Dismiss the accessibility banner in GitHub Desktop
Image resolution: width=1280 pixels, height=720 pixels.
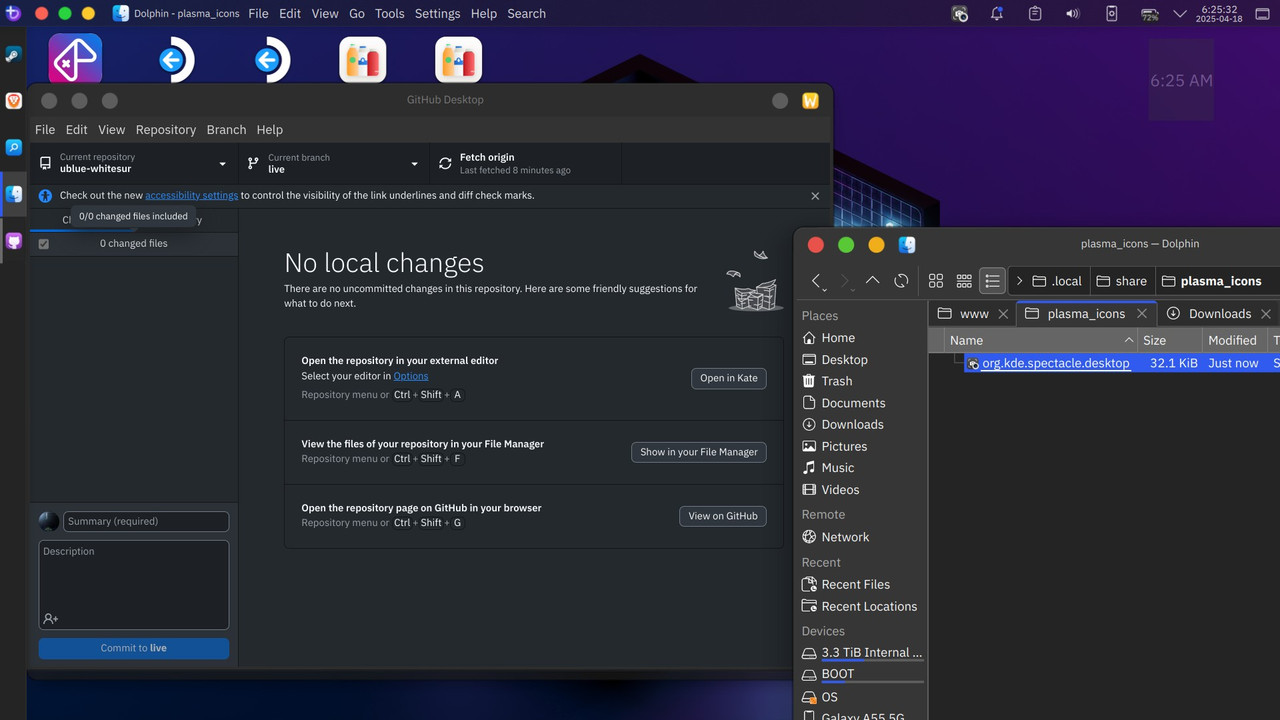click(x=815, y=196)
